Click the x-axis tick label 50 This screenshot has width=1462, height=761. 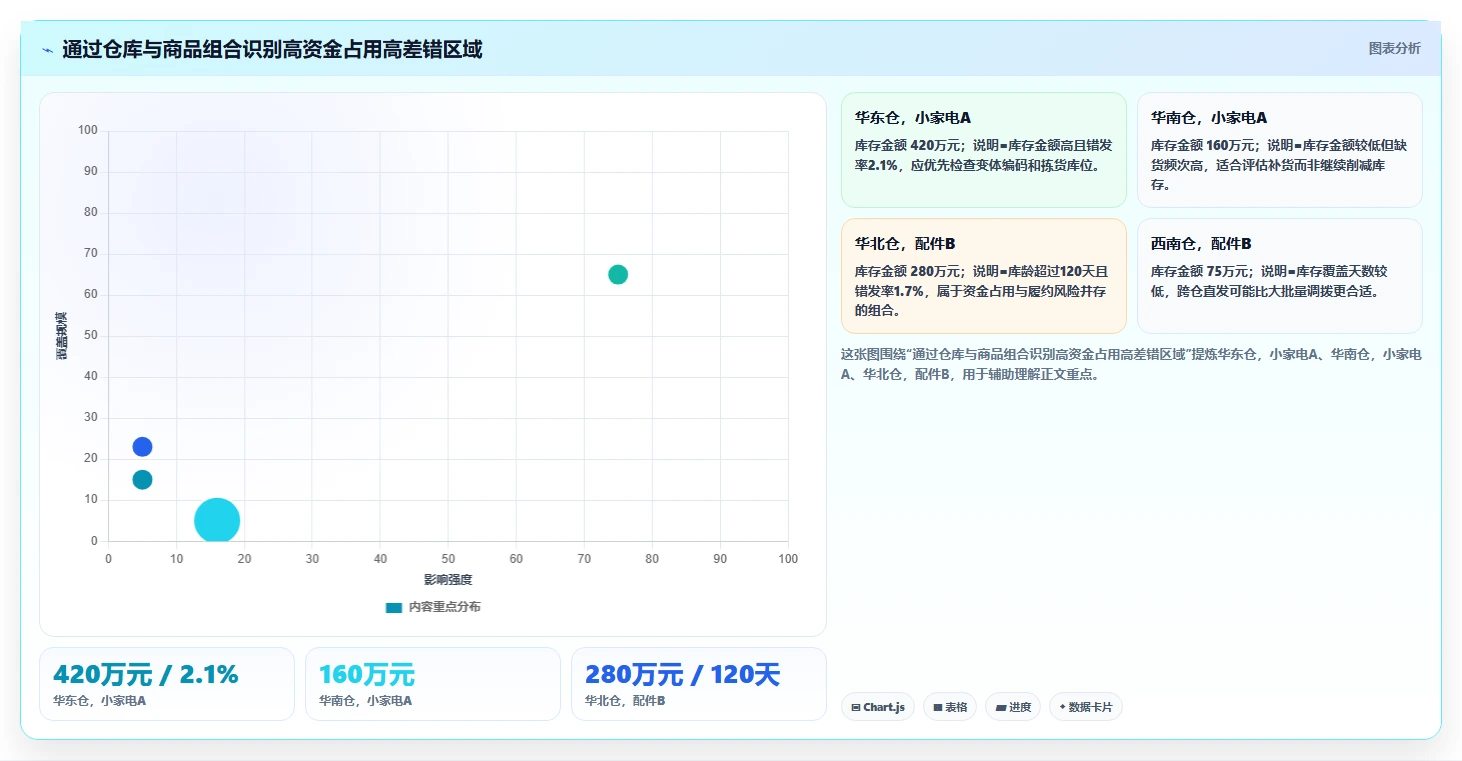(x=448, y=559)
